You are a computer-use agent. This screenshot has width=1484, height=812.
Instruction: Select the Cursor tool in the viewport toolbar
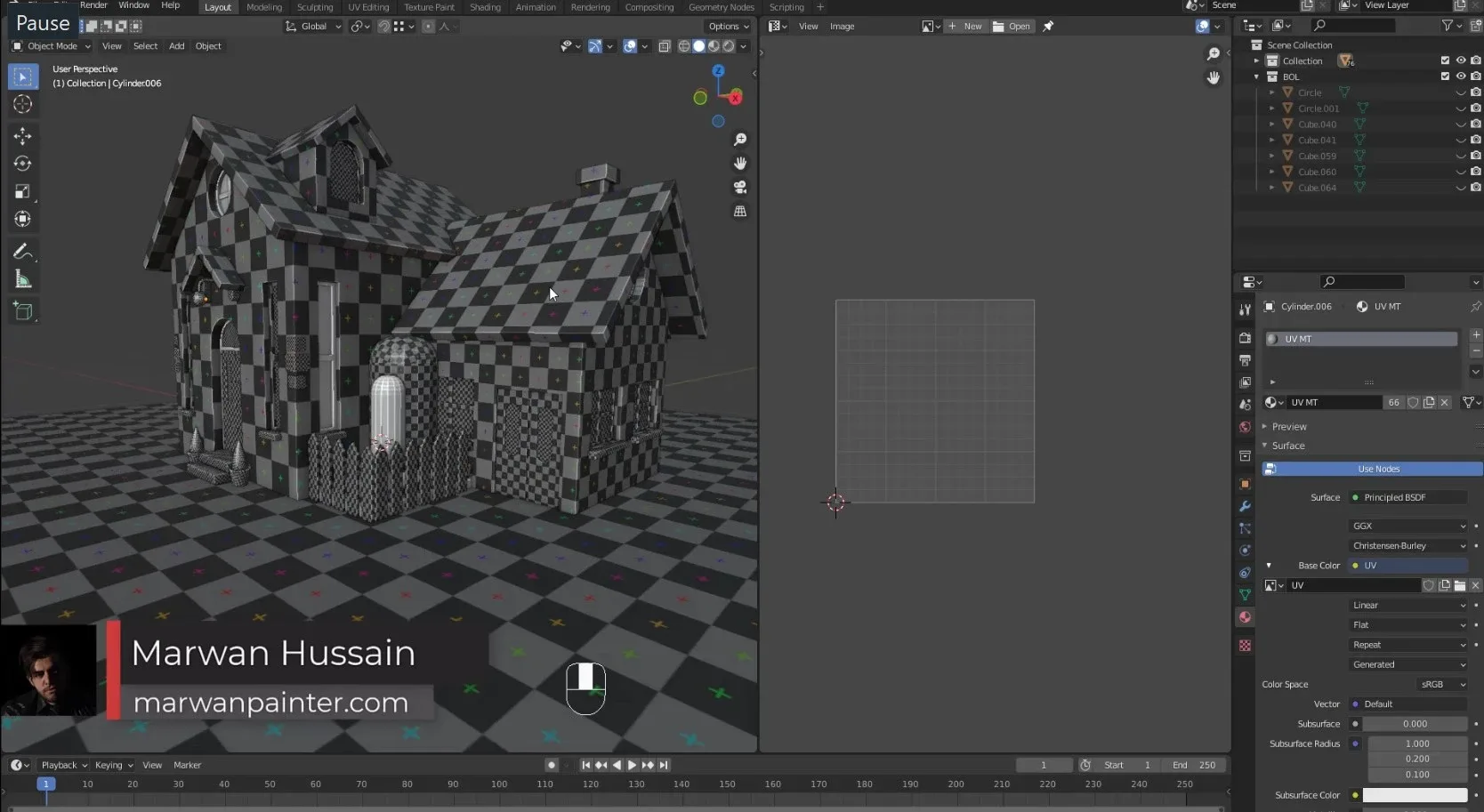point(23,104)
